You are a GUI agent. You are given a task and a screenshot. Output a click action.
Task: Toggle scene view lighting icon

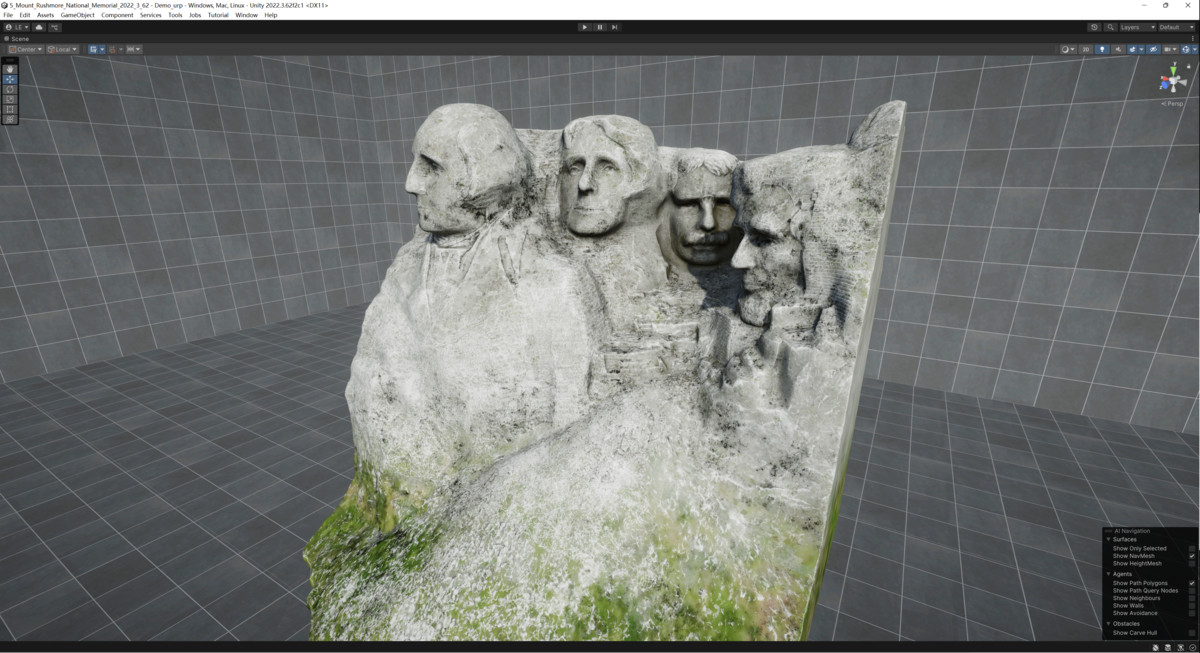(x=1102, y=49)
